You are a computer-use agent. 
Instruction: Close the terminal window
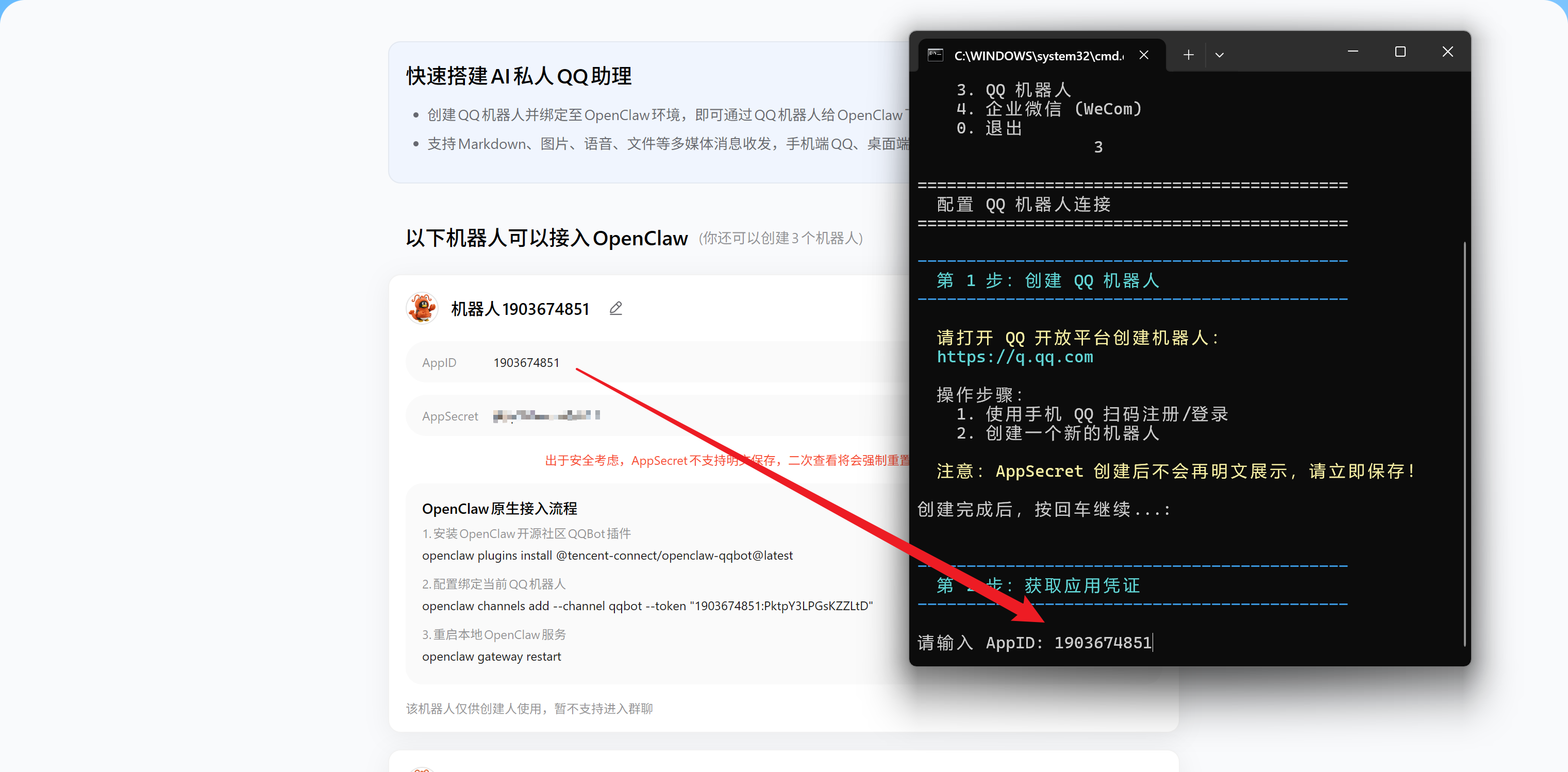point(1447,52)
